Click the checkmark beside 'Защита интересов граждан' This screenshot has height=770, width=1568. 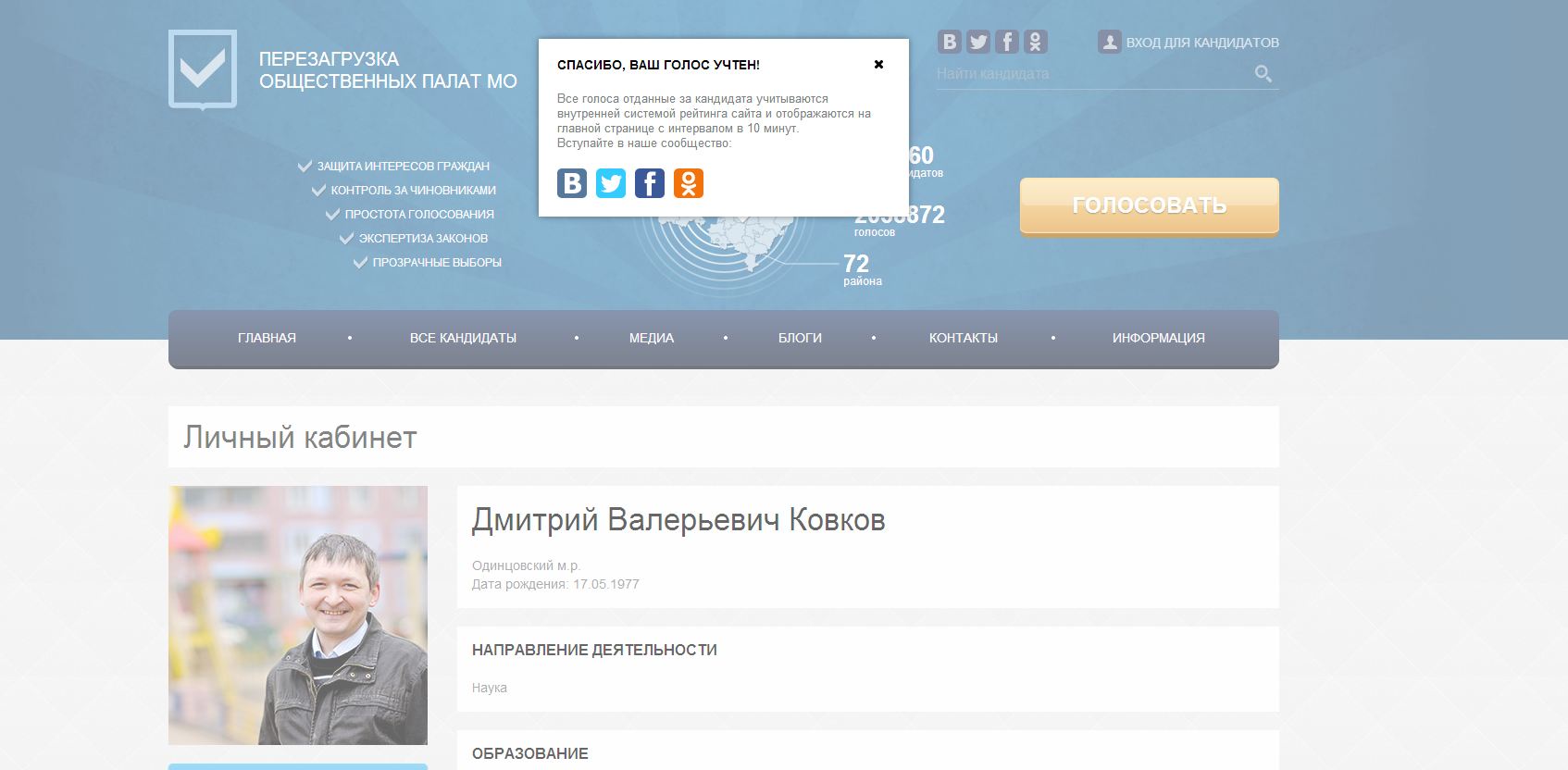click(305, 167)
